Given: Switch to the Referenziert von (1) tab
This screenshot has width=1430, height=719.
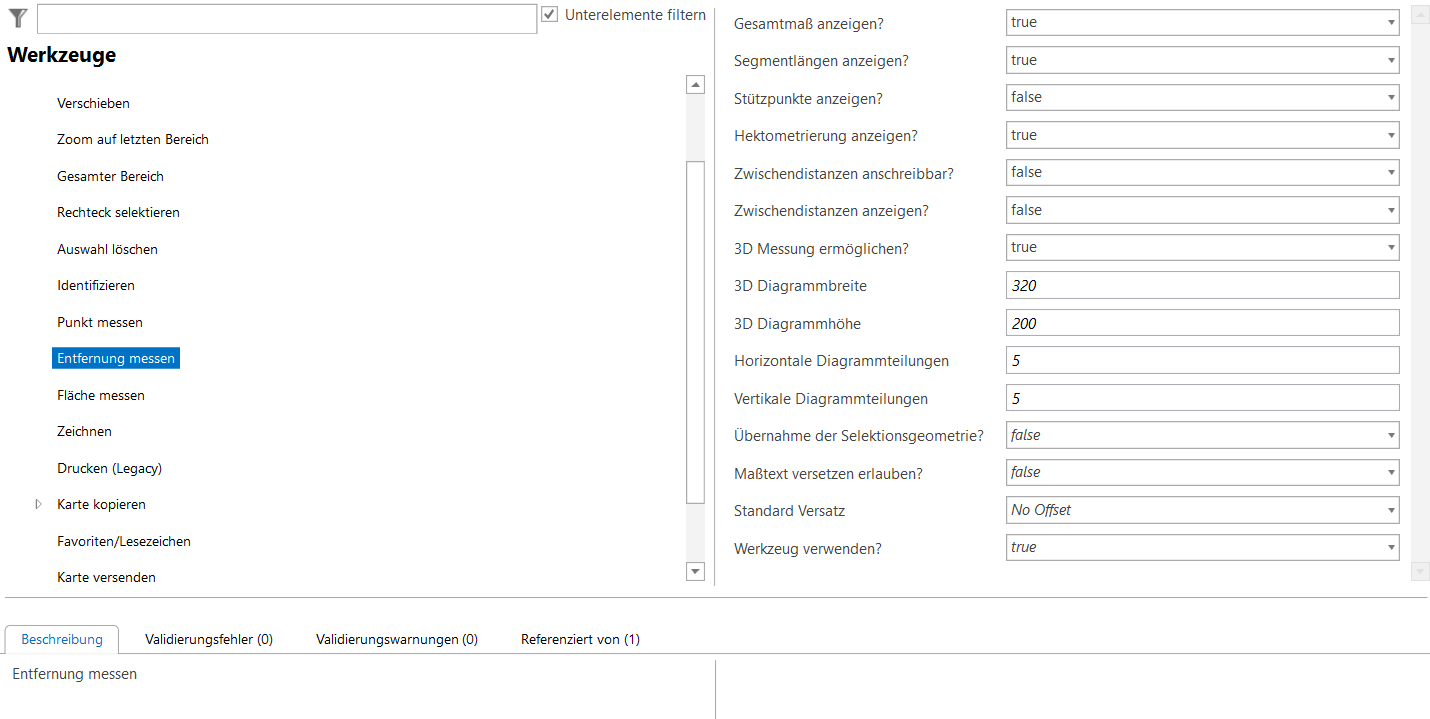Looking at the screenshot, I should (580, 639).
